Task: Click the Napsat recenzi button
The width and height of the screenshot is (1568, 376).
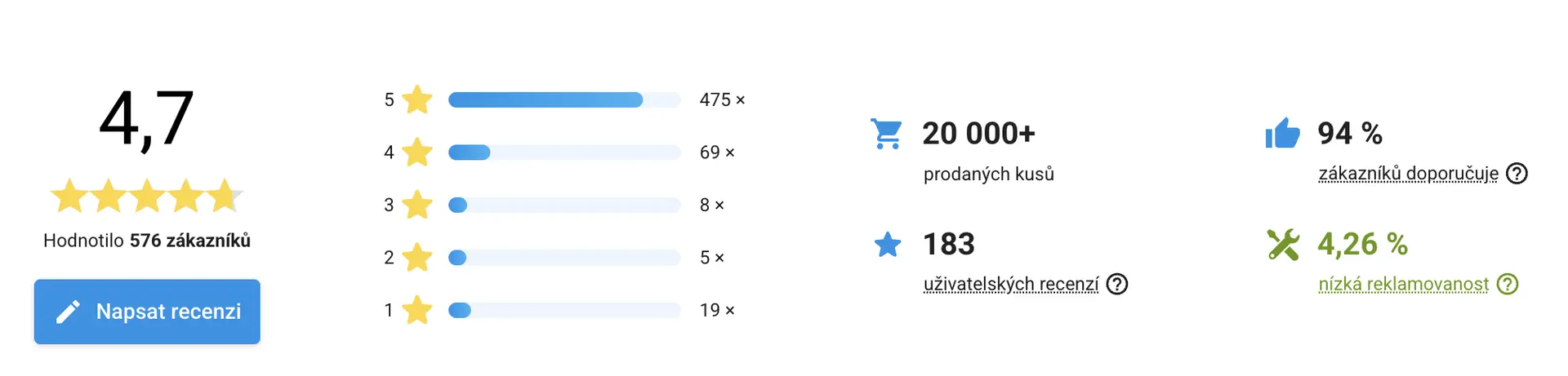Action: tap(147, 312)
